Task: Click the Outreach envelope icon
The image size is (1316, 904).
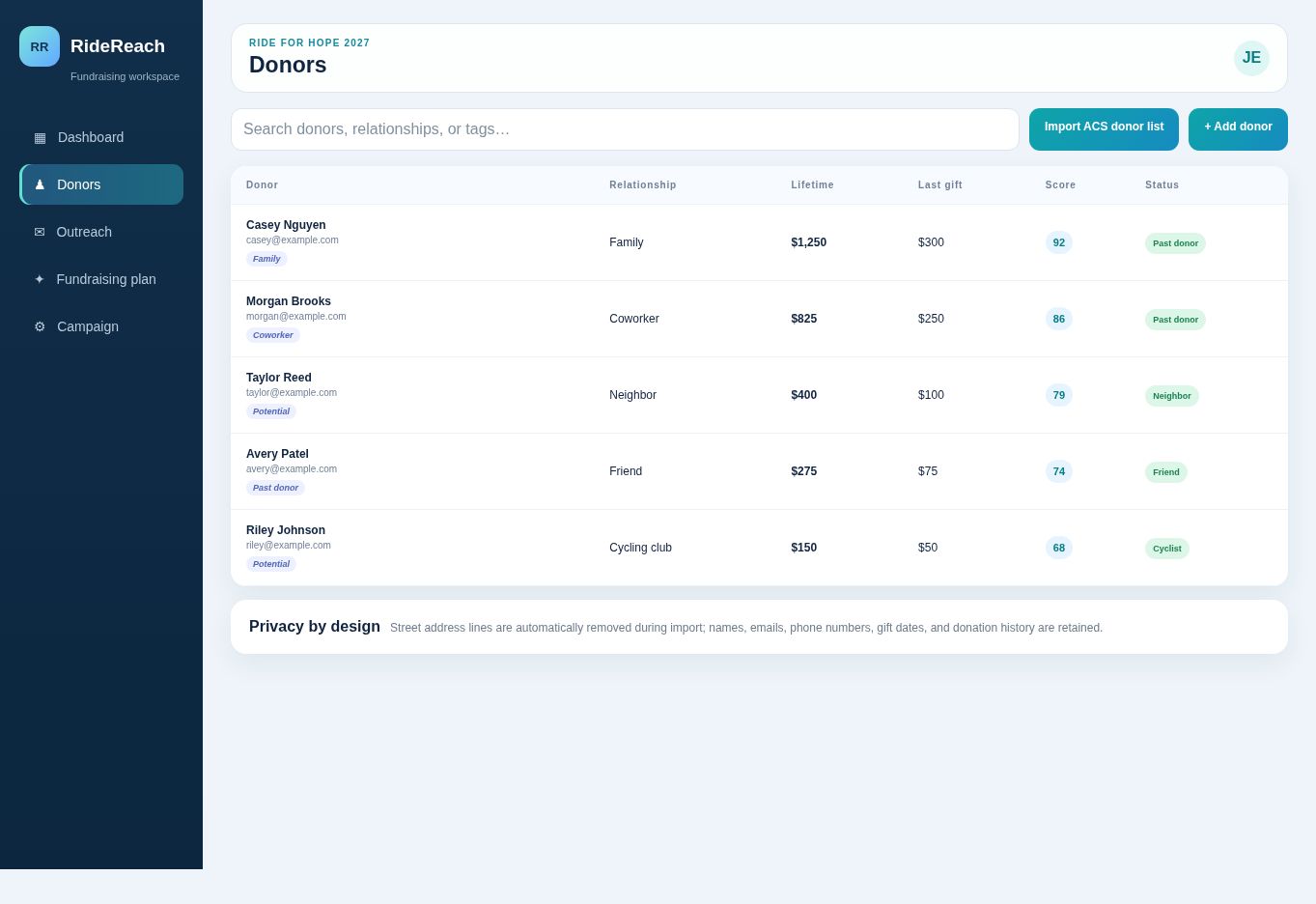Action: pyautogui.click(x=40, y=232)
